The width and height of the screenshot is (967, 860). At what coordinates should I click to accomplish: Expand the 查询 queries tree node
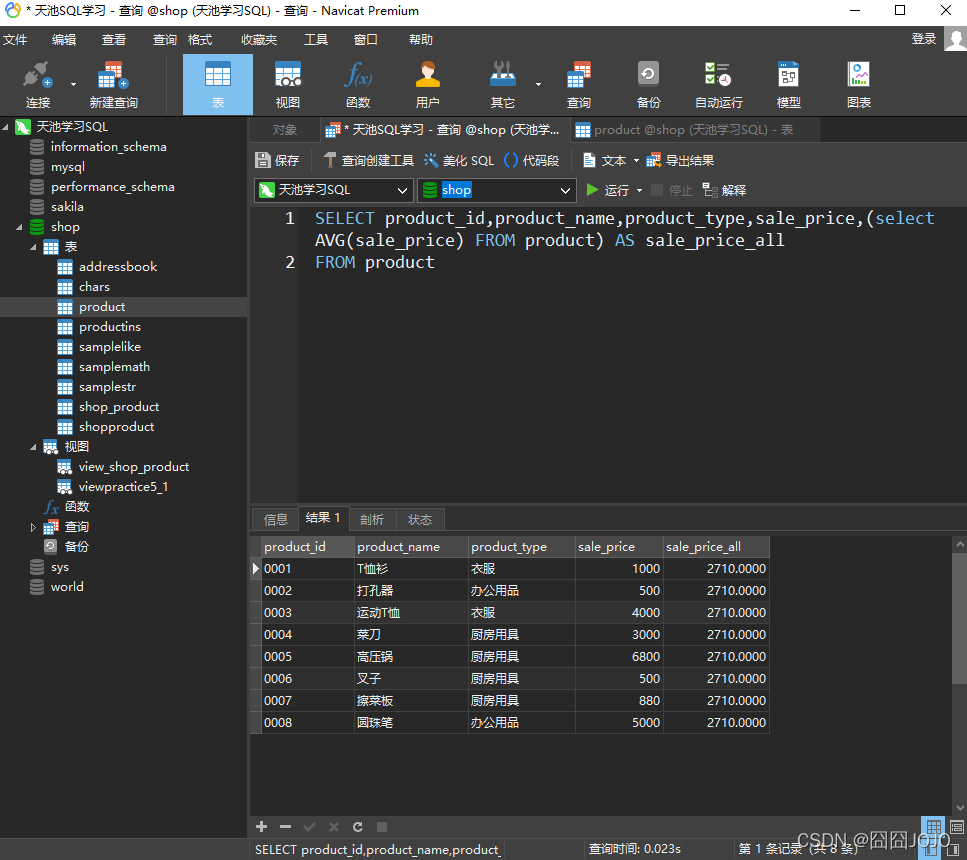coord(33,527)
